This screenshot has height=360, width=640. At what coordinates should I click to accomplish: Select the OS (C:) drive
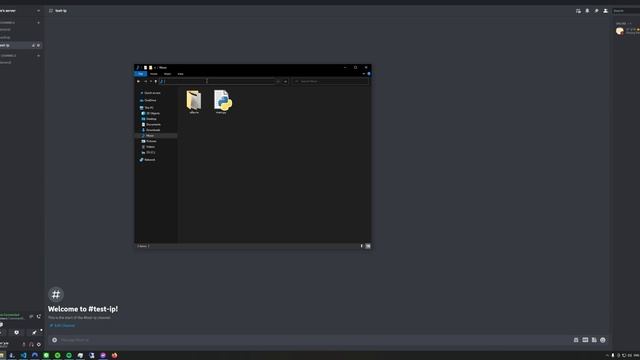pyautogui.click(x=150, y=152)
